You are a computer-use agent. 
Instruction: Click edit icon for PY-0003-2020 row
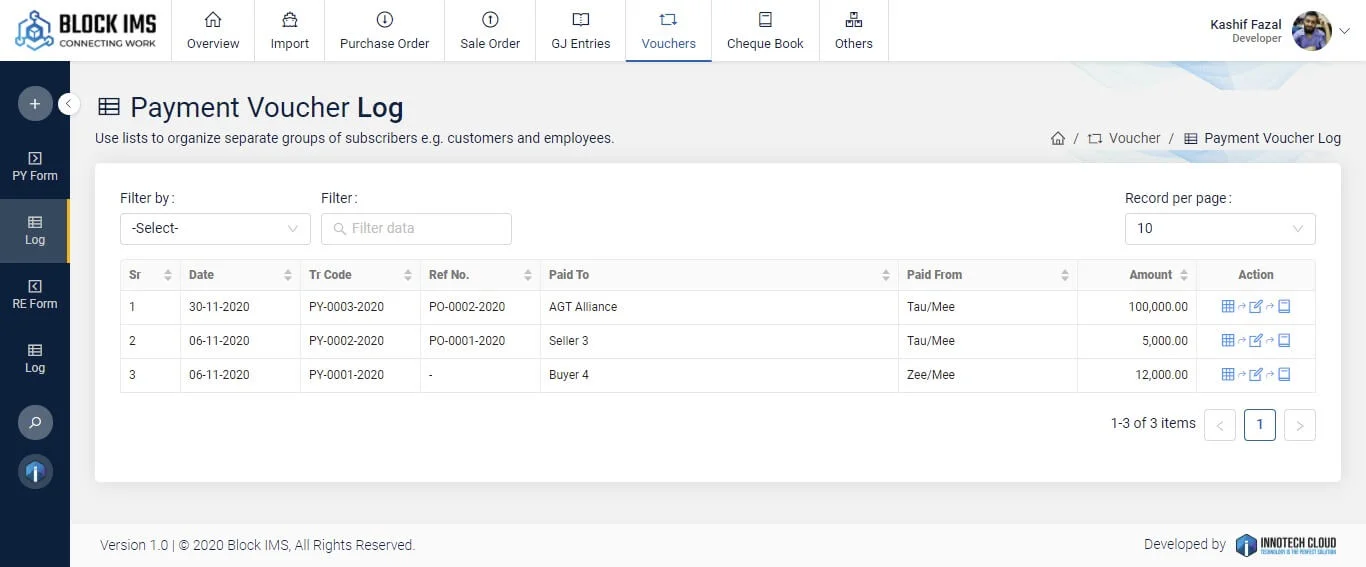coord(1256,307)
